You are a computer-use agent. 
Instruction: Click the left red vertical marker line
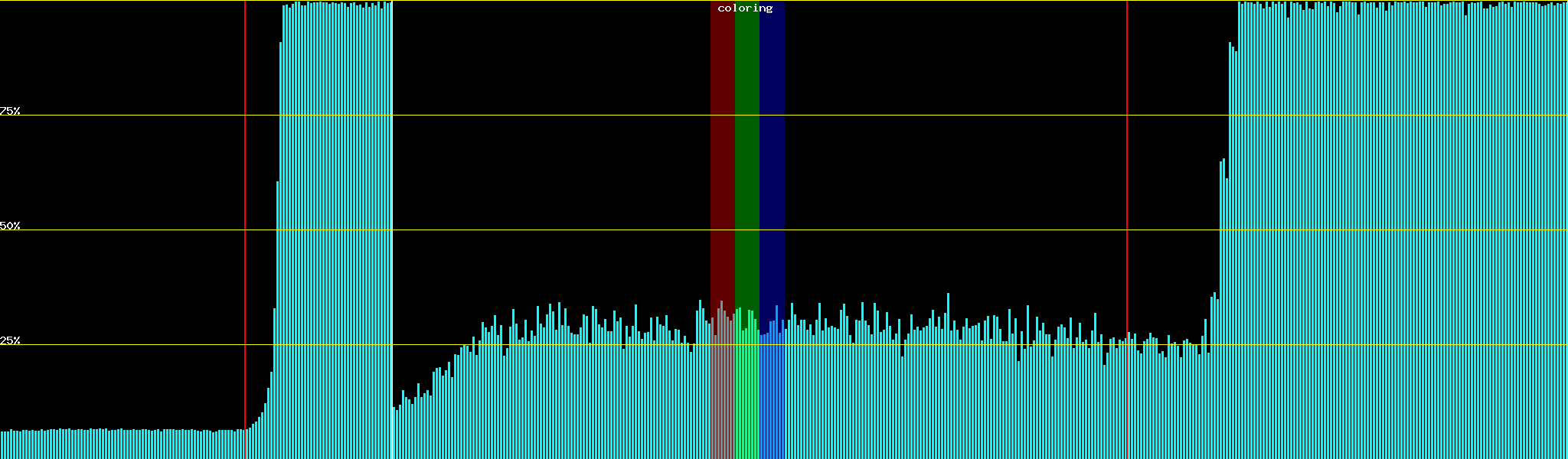tap(245, 229)
